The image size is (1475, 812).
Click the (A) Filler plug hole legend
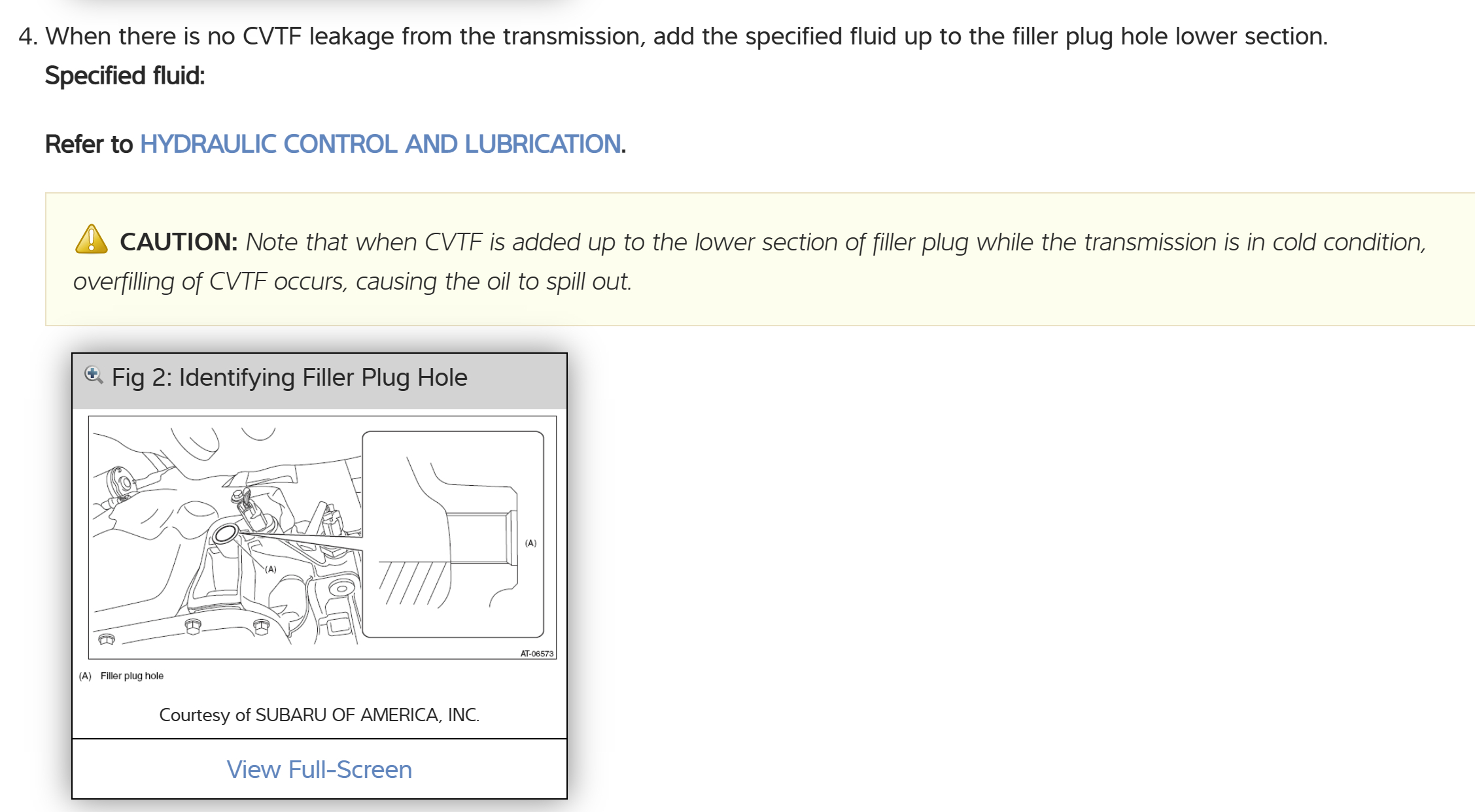point(122,676)
